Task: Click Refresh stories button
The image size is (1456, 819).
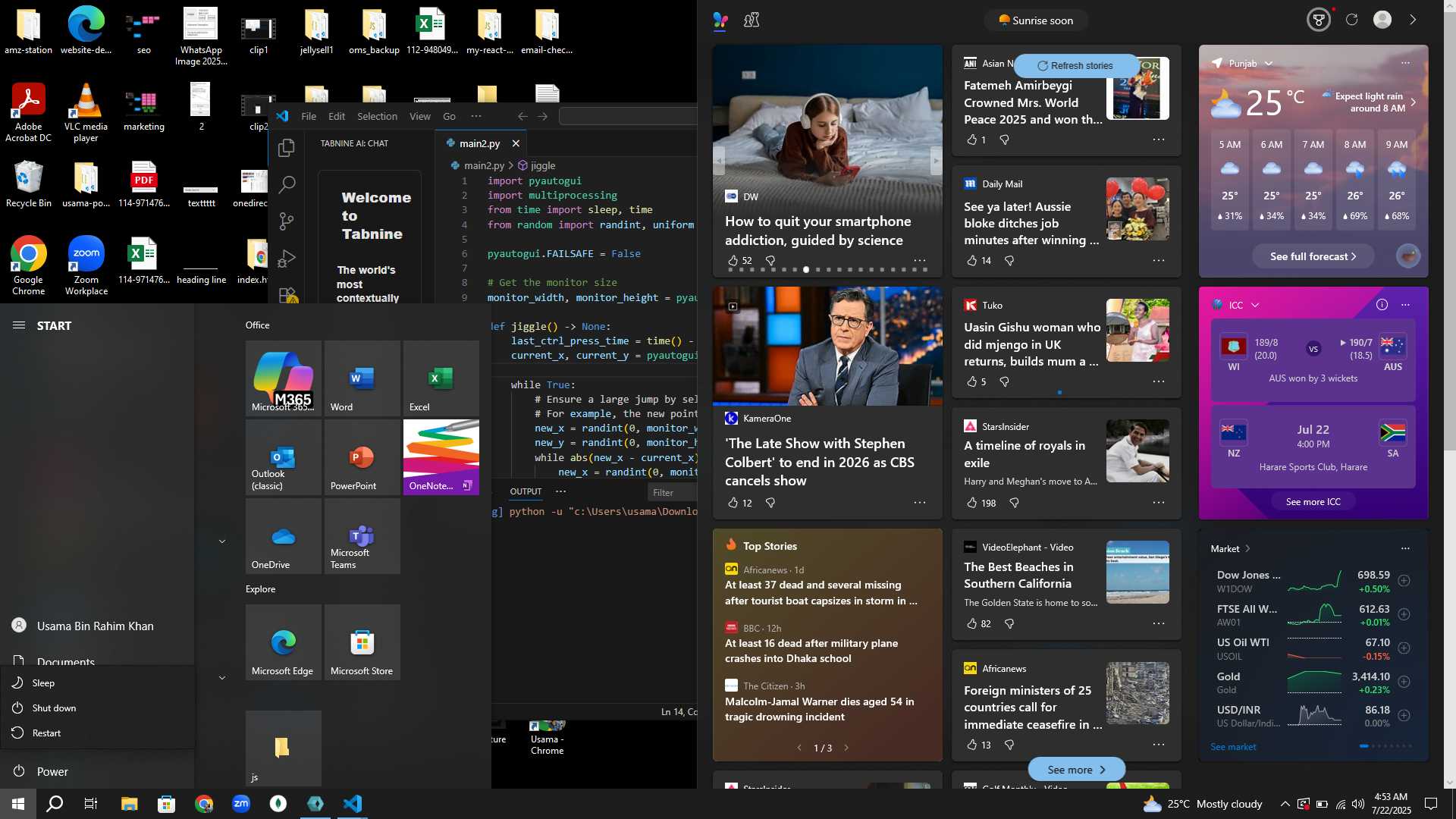Action: coord(1075,66)
